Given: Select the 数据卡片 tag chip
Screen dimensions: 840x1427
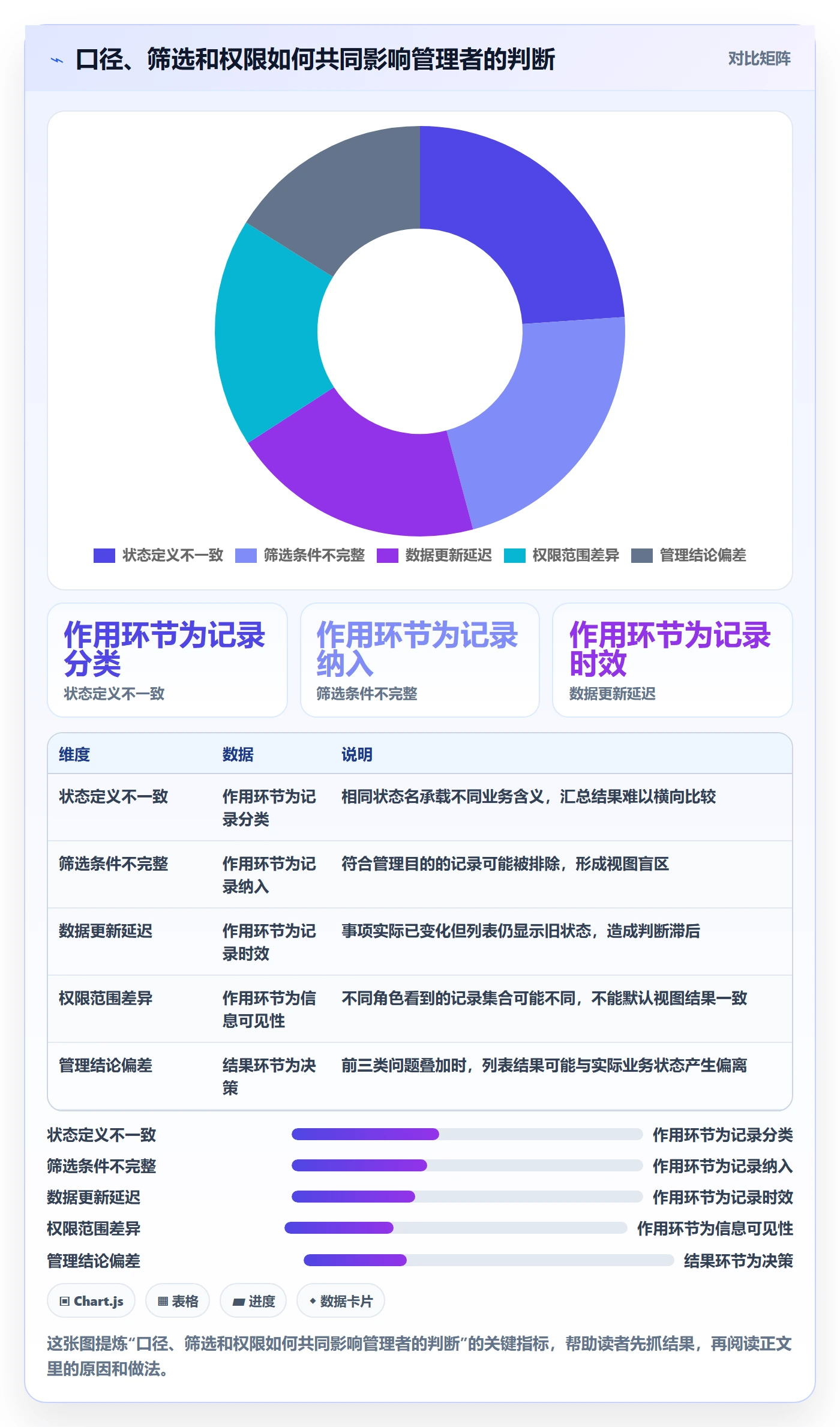Looking at the screenshot, I should coord(341,1301).
